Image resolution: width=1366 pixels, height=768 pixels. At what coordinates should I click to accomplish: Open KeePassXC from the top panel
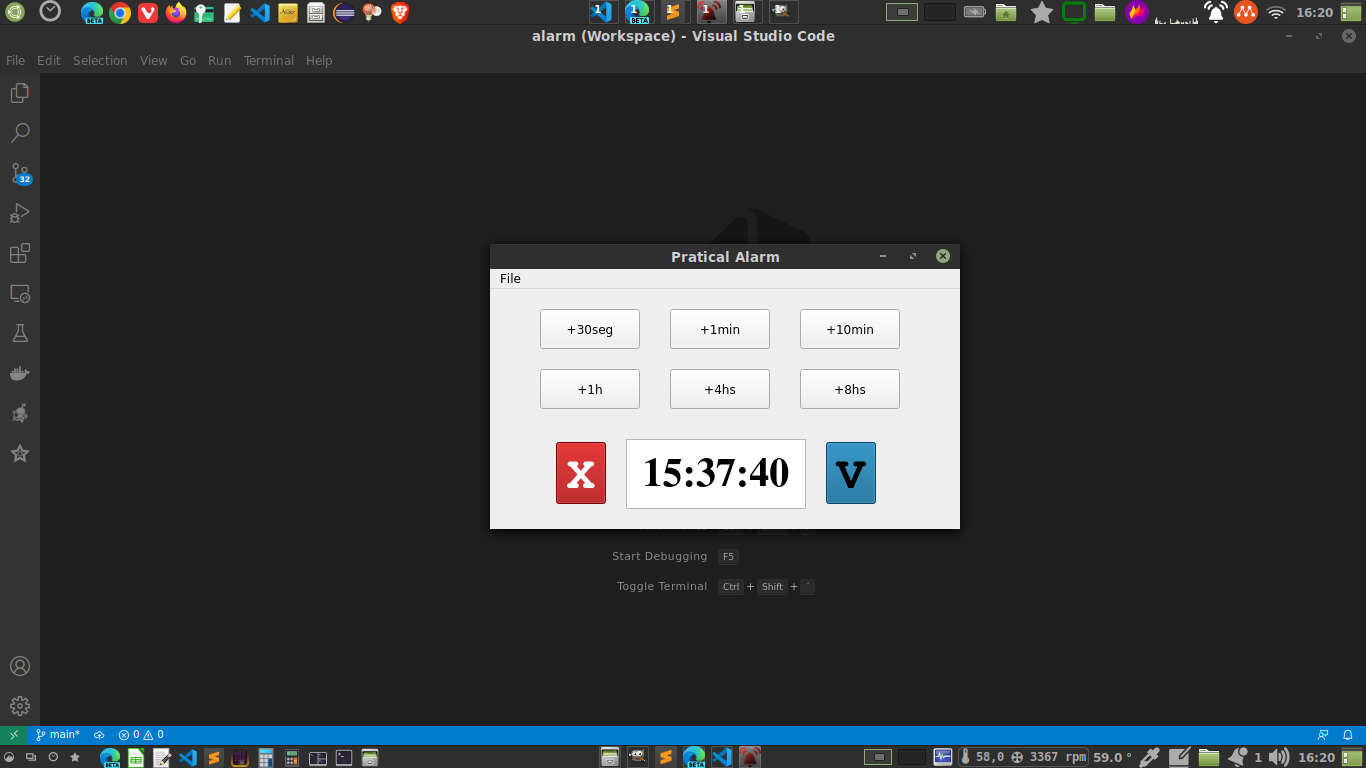(203, 13)
